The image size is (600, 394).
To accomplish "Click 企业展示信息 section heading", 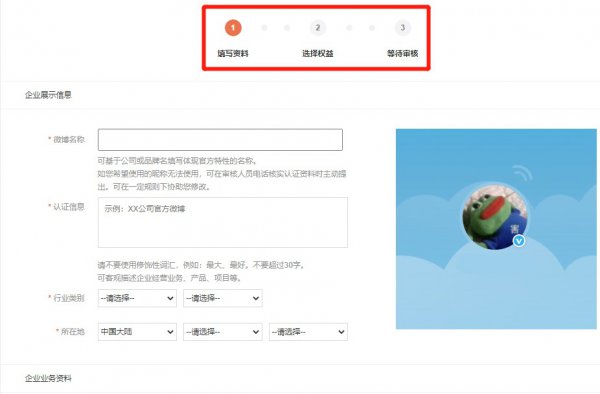I will pyautogui.click(x=48, y=95).
